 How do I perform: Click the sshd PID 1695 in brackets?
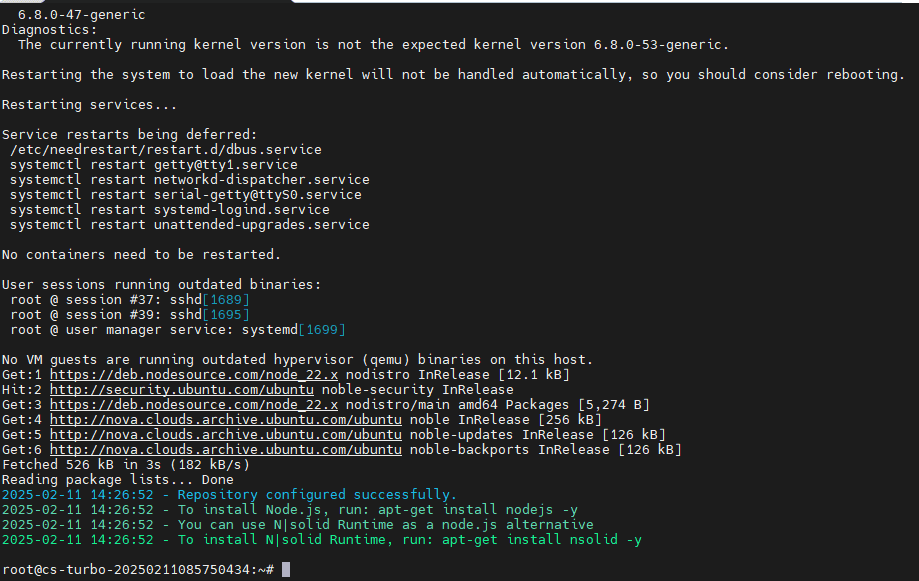pyautogui.click(x=225, y=314)
